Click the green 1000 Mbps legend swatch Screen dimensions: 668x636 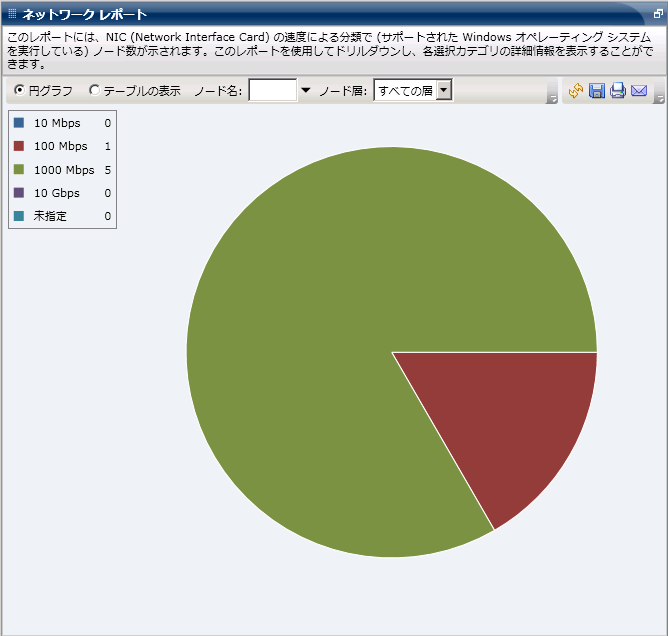19,170
